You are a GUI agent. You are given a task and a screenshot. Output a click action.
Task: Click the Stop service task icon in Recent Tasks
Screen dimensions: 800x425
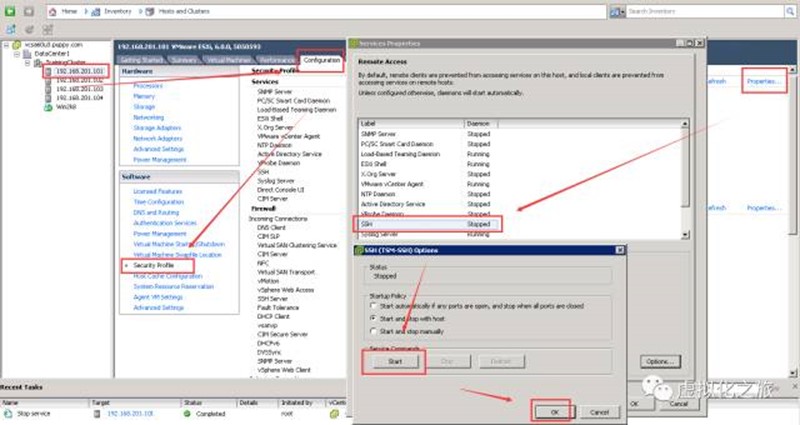pyautogui.click(x=8, y=414)
